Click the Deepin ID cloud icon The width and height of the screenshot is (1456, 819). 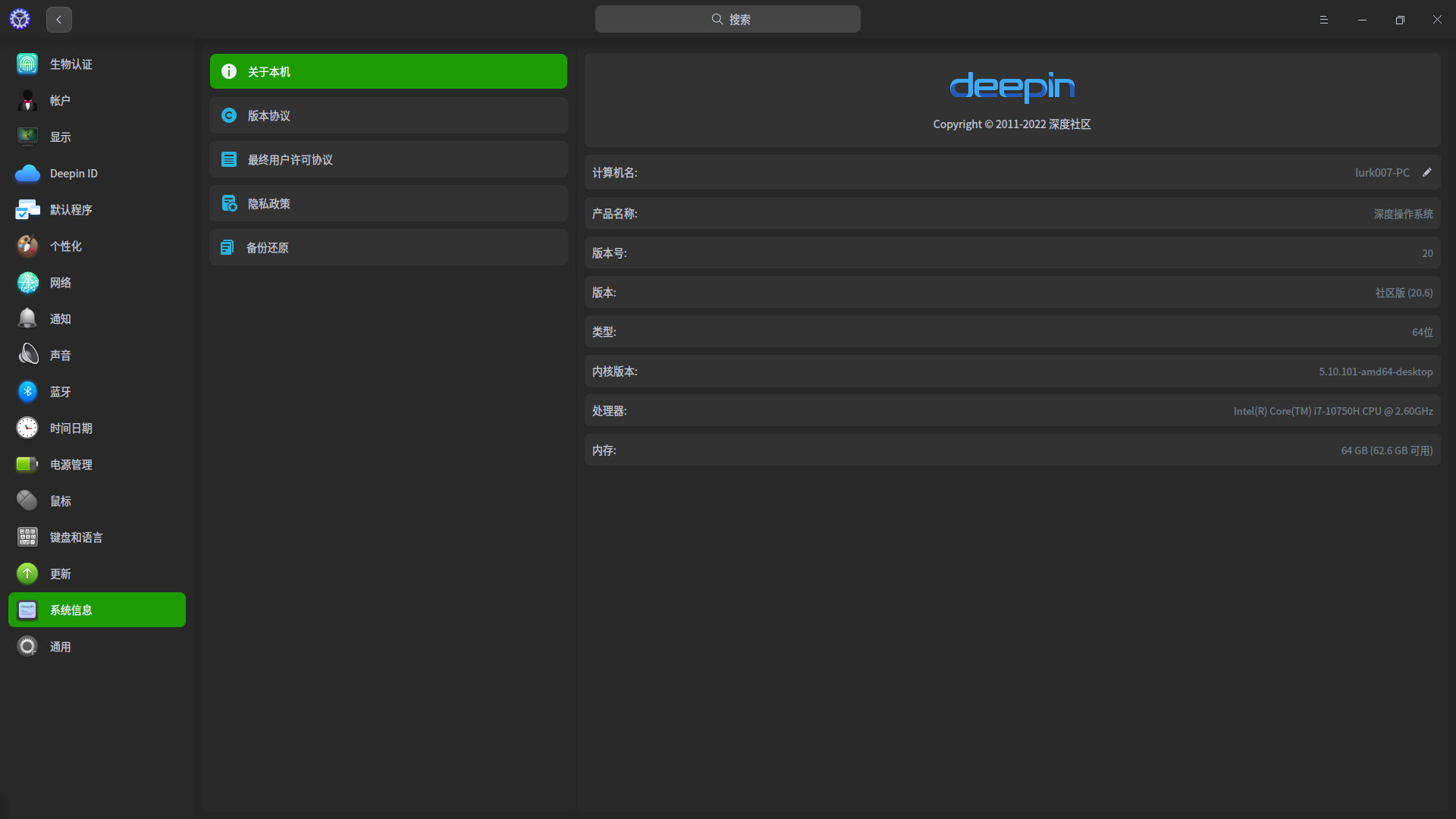pos(27,173)
